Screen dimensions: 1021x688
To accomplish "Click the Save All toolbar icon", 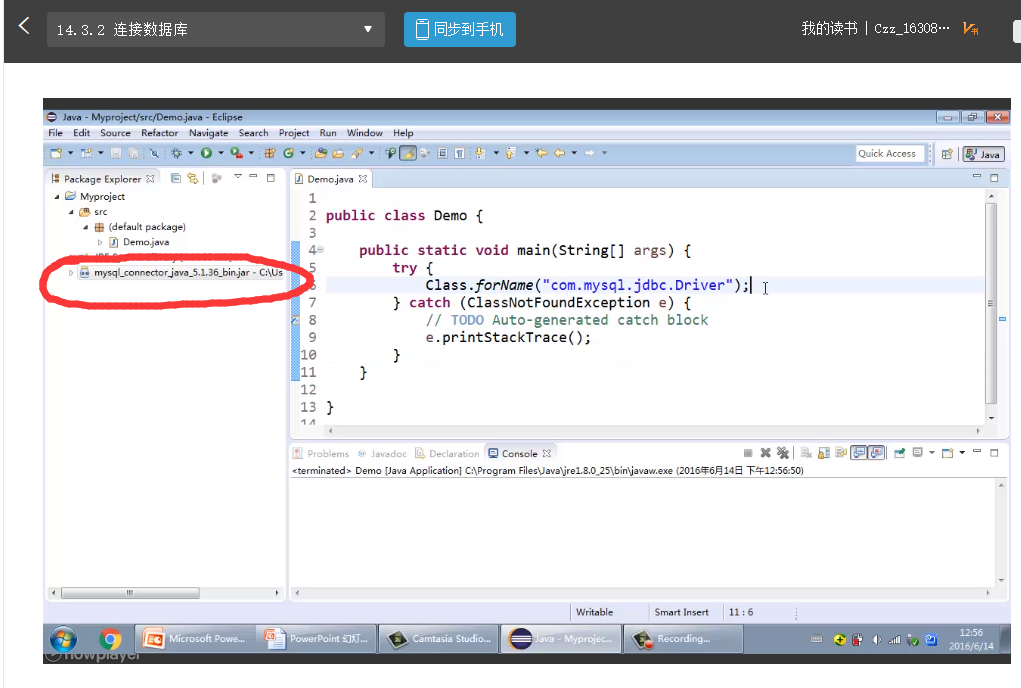I will 133,154.
